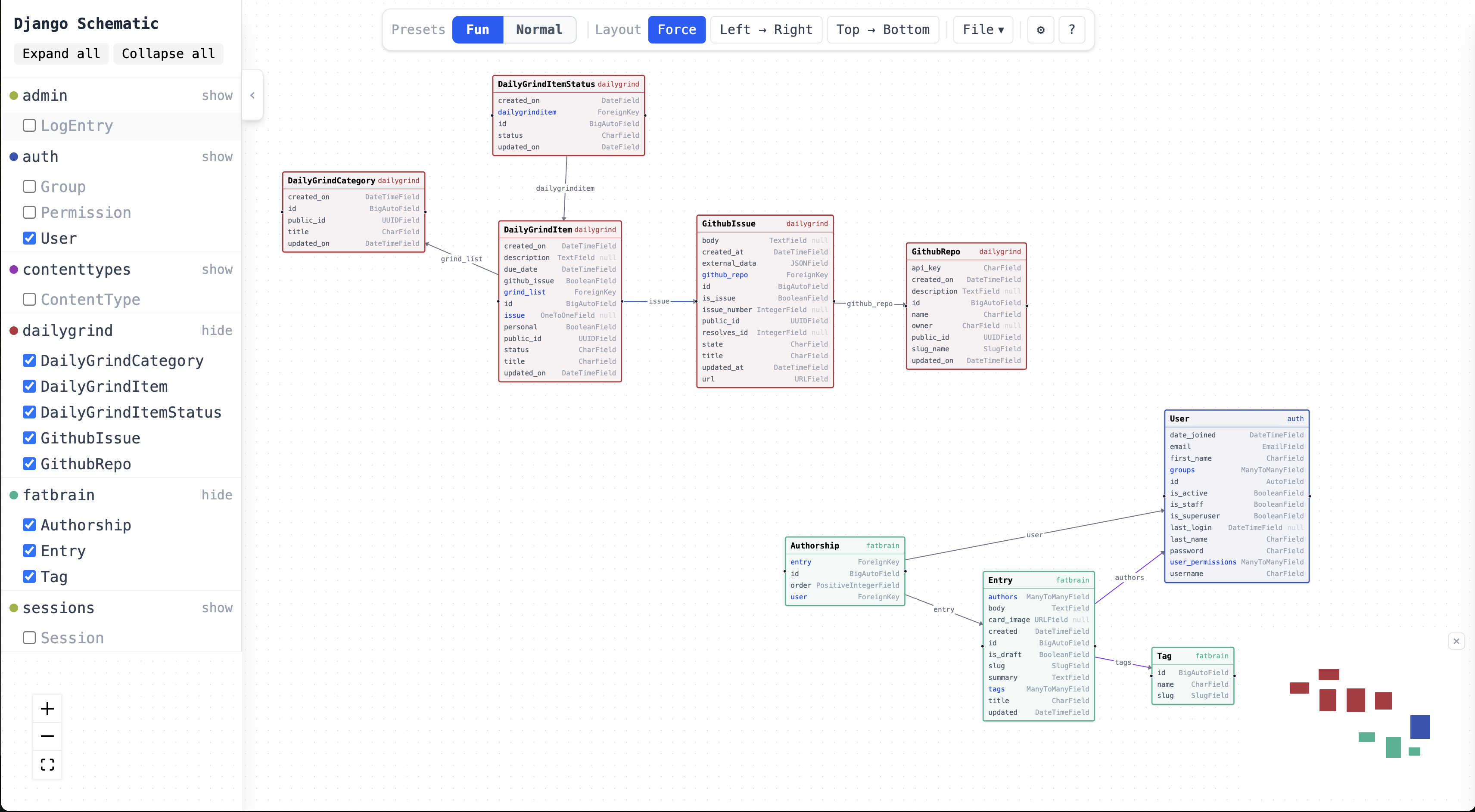Zoom in with the plus control
1475x812 pixels.
click(47, 709)
